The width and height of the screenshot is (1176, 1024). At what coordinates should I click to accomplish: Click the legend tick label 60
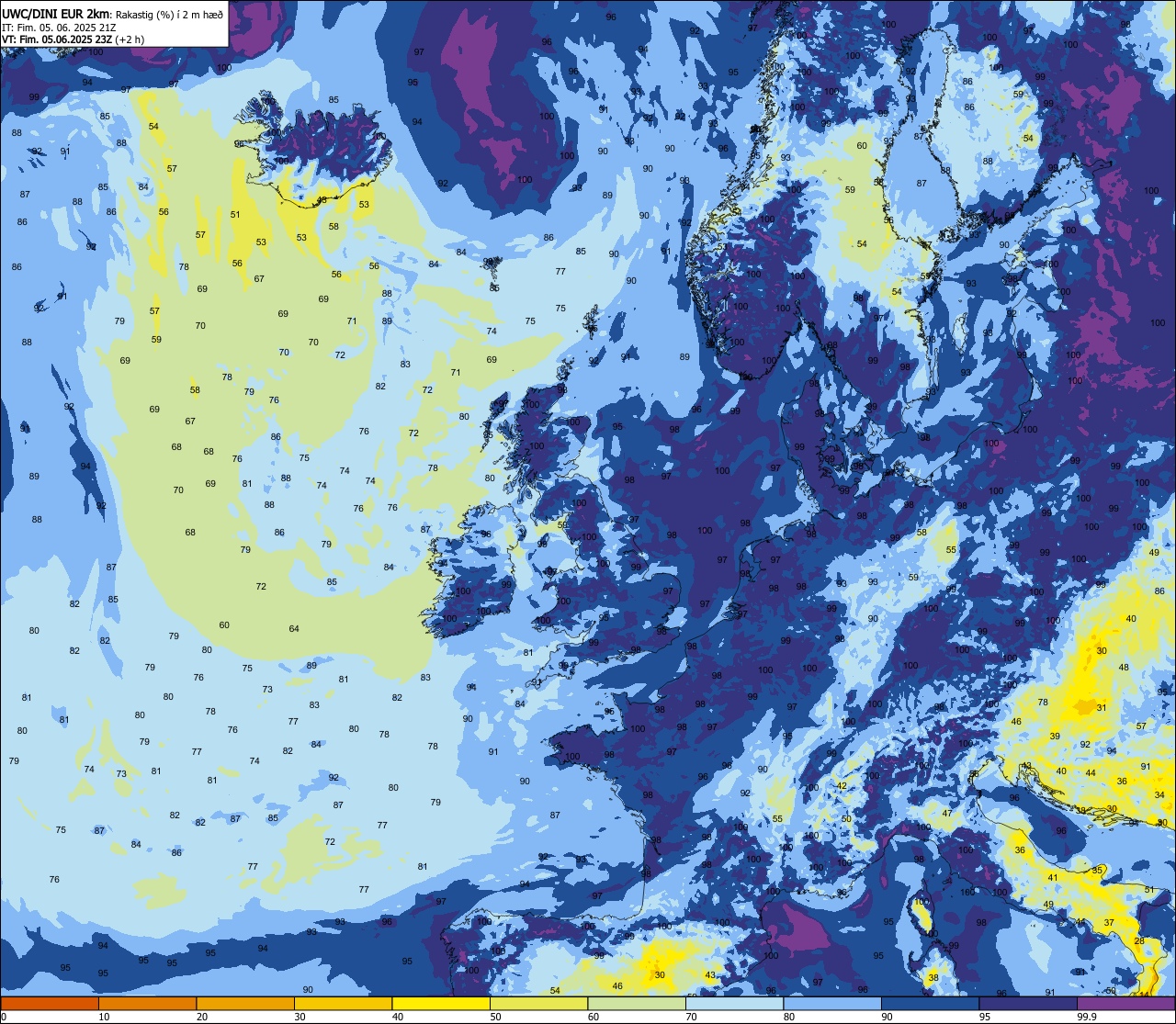(594, 1017)
